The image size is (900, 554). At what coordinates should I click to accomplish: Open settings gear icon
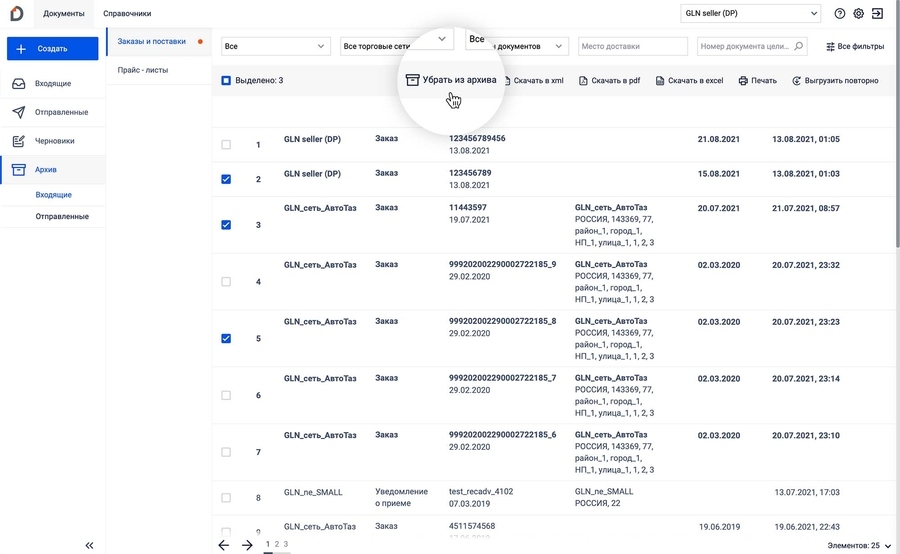(858, 14)
